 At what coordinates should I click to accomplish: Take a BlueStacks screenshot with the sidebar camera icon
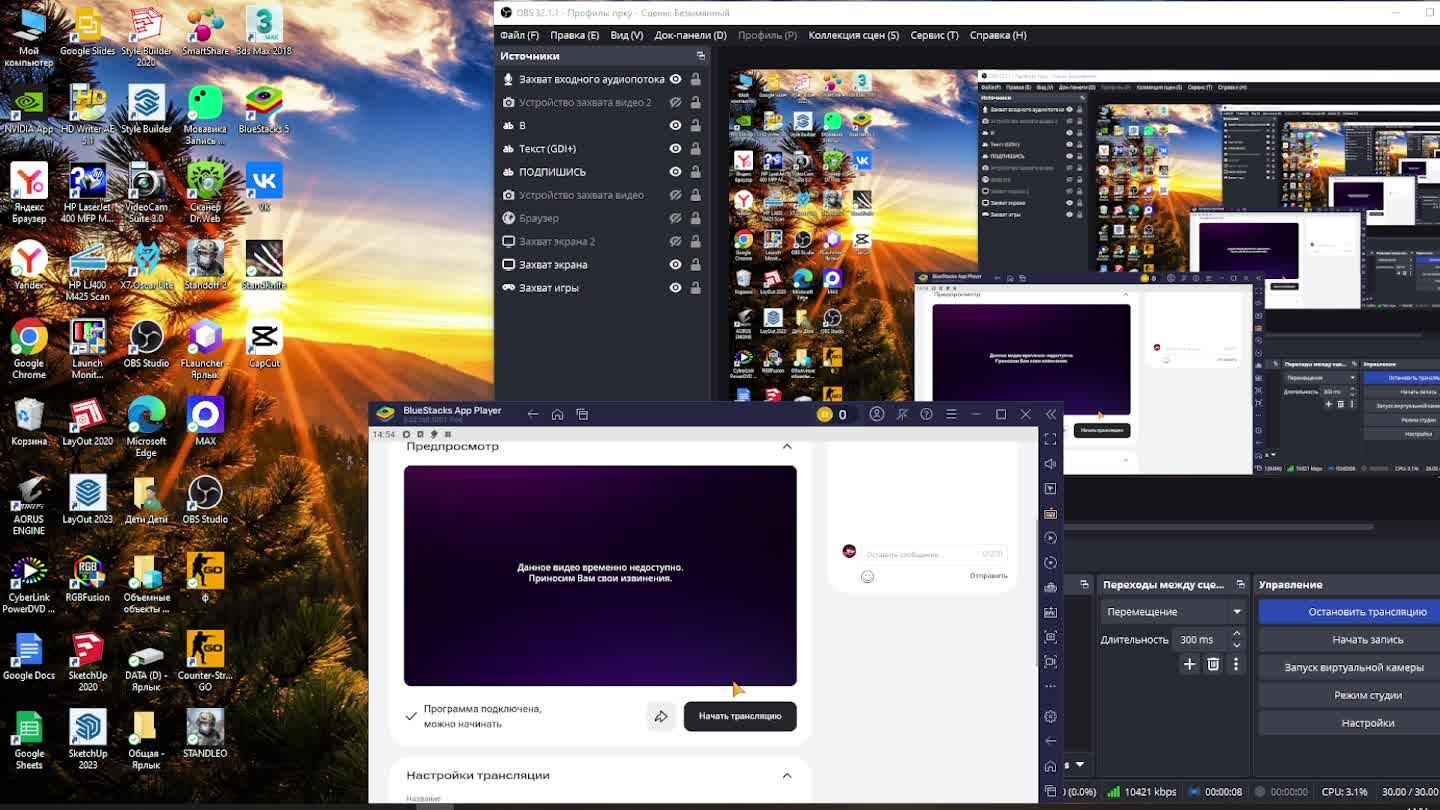pyautogui.click(x=1050, y=637)
